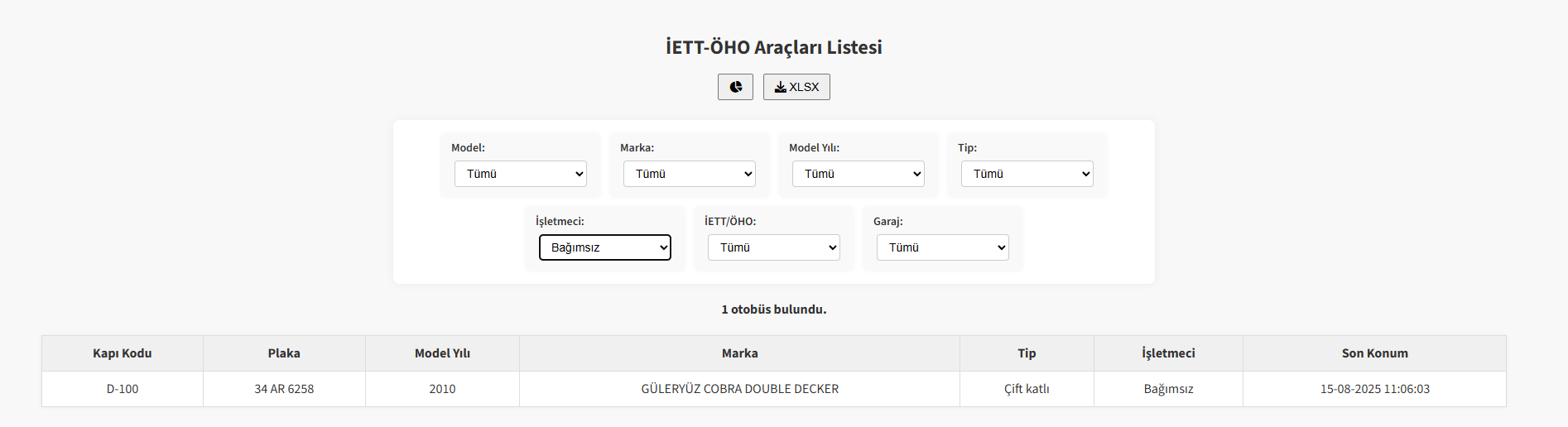Open the Garaj dropdown filter
Image resolution: width=1568 pixels, height=427 pixels.
943,247
